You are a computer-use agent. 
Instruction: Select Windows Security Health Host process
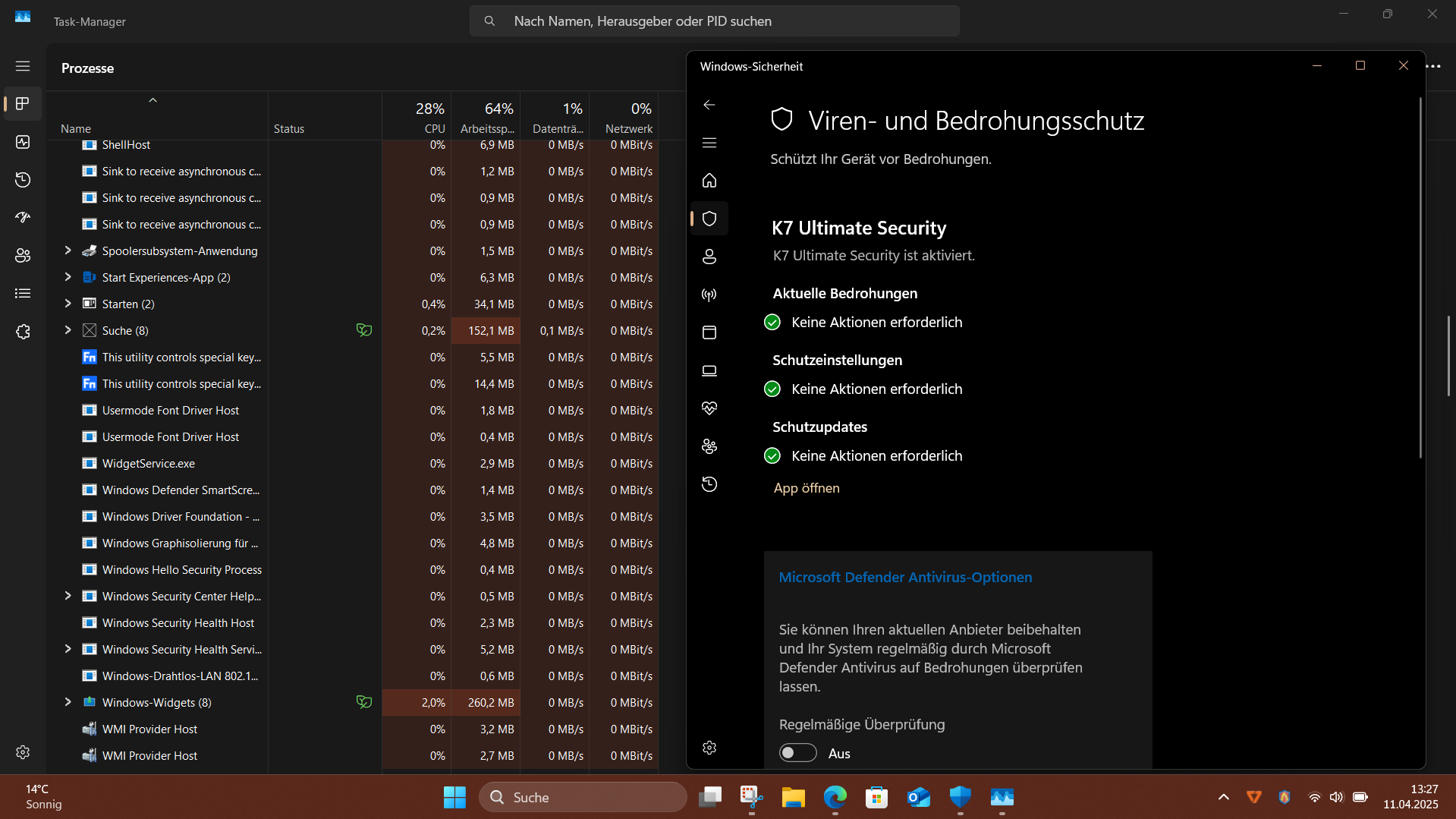[352, 622]
